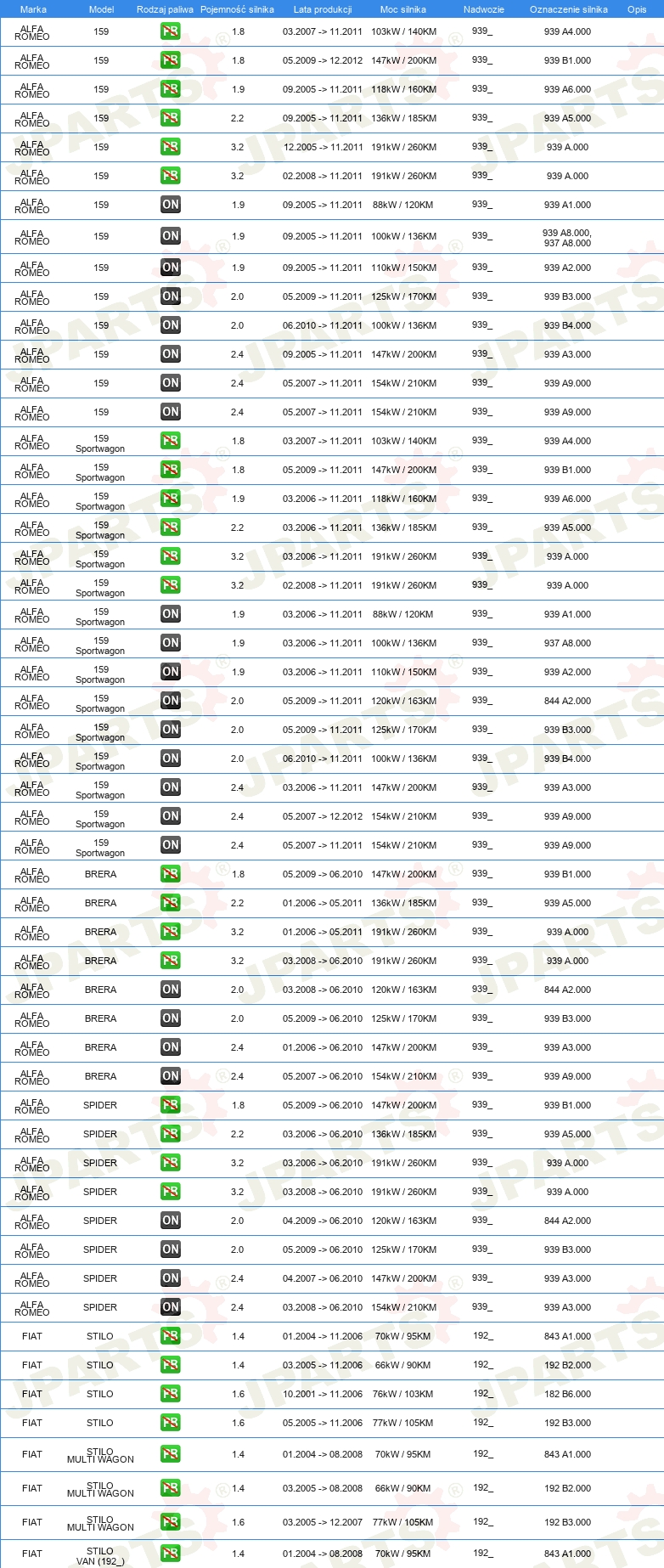
Task: Click the cell '939 A8.000, 937 A8.000'
Action: (567, 238)
